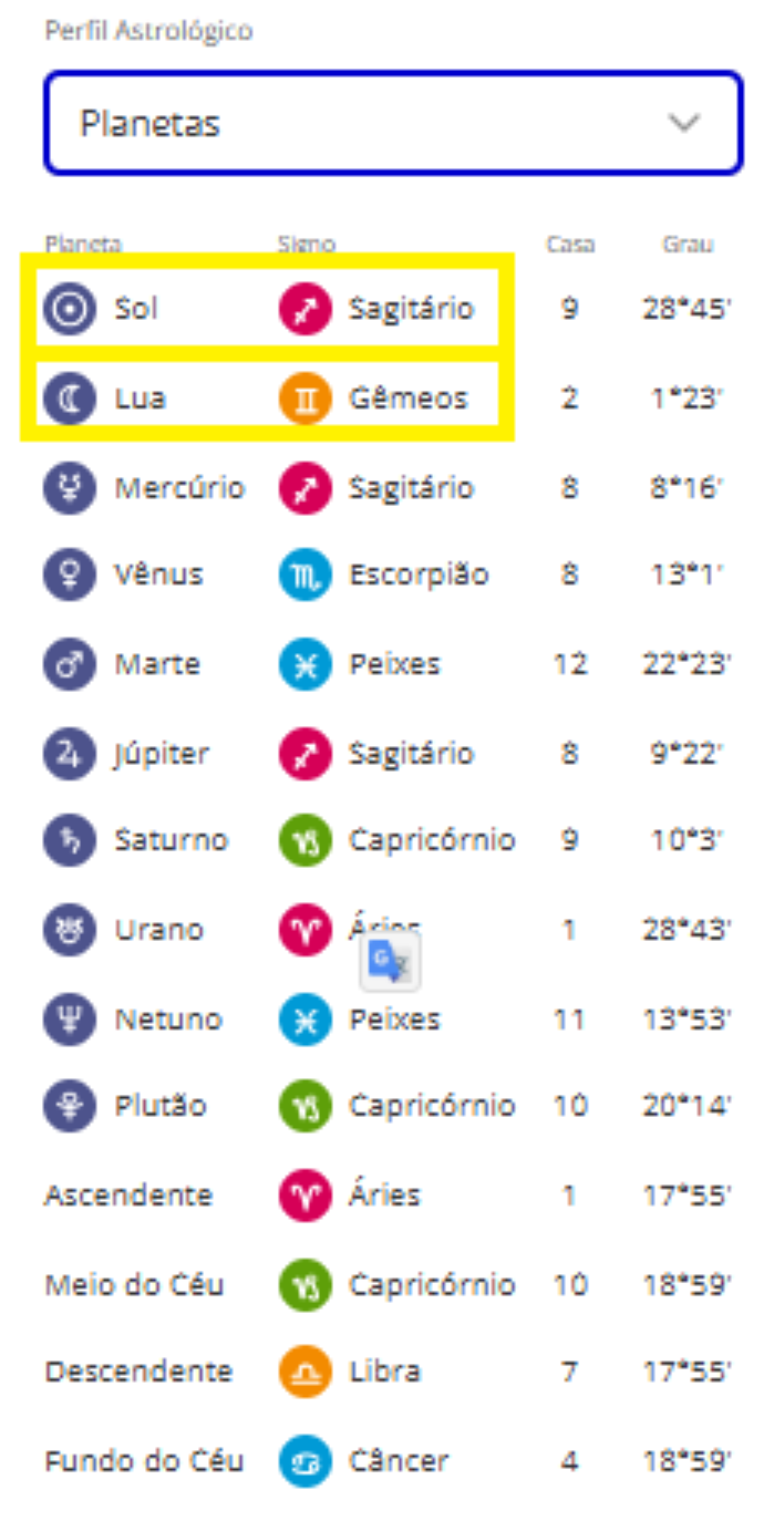Click the Escorpião blue sign icon
The image size is (774, 1521).
click(305, 575)
